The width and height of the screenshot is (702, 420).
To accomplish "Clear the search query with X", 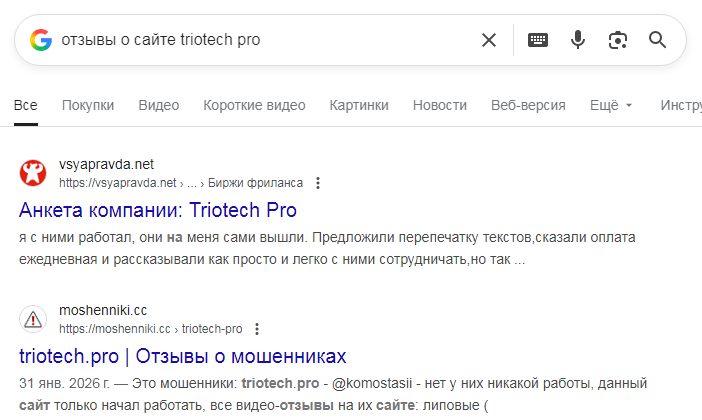I will point(489,40).
